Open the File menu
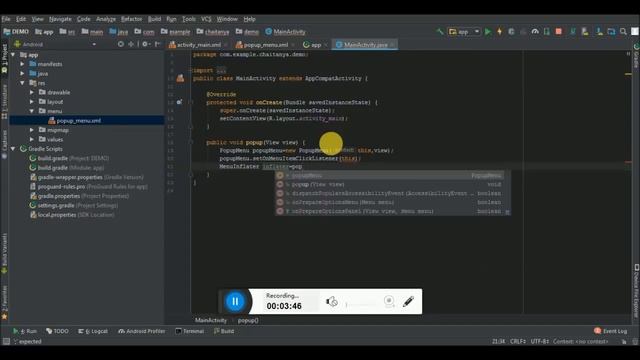The height and width of the screenshot is (360, 640). [x=6, y=19]
